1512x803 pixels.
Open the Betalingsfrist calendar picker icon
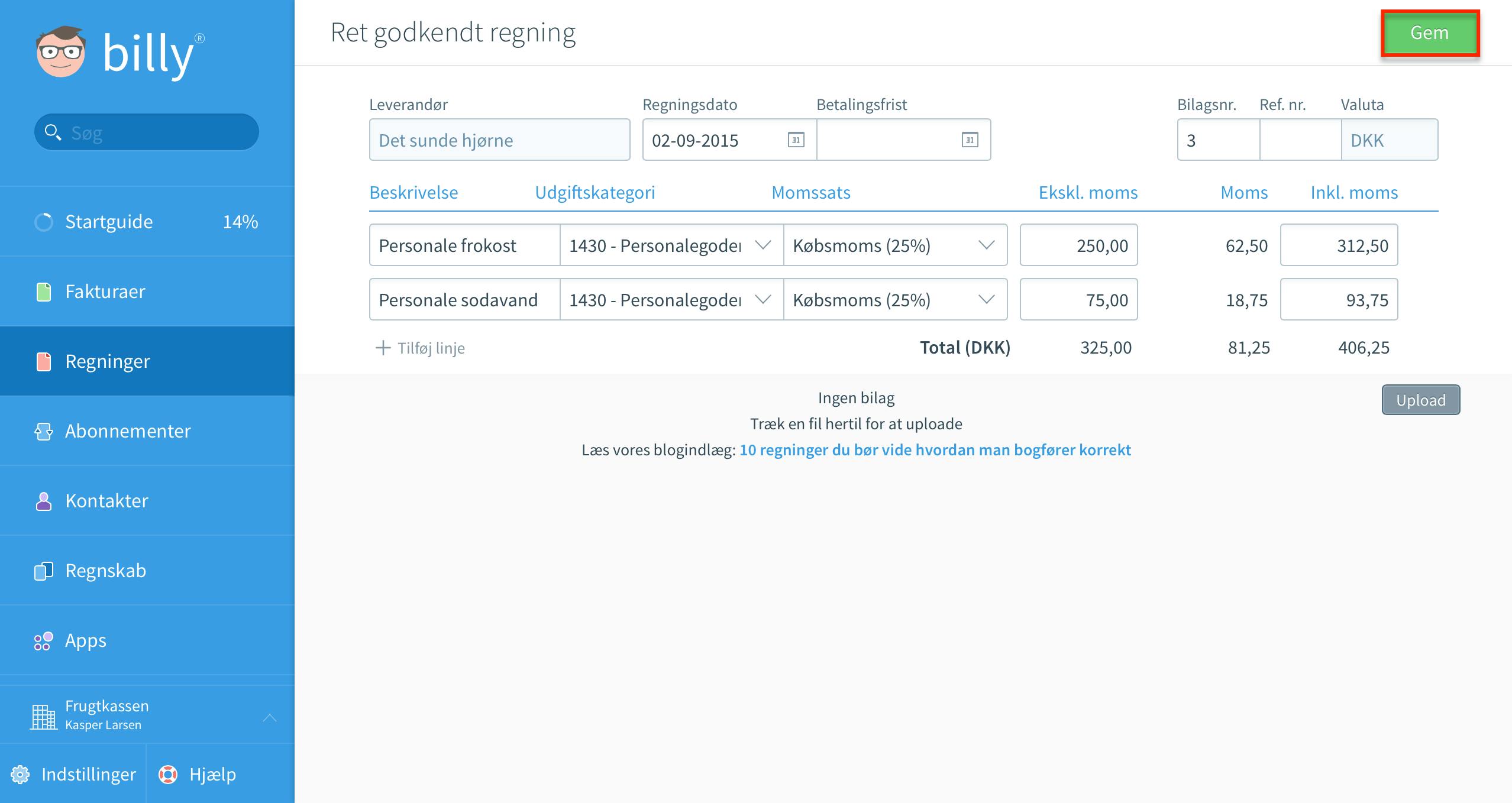click(x=970, y=140)
